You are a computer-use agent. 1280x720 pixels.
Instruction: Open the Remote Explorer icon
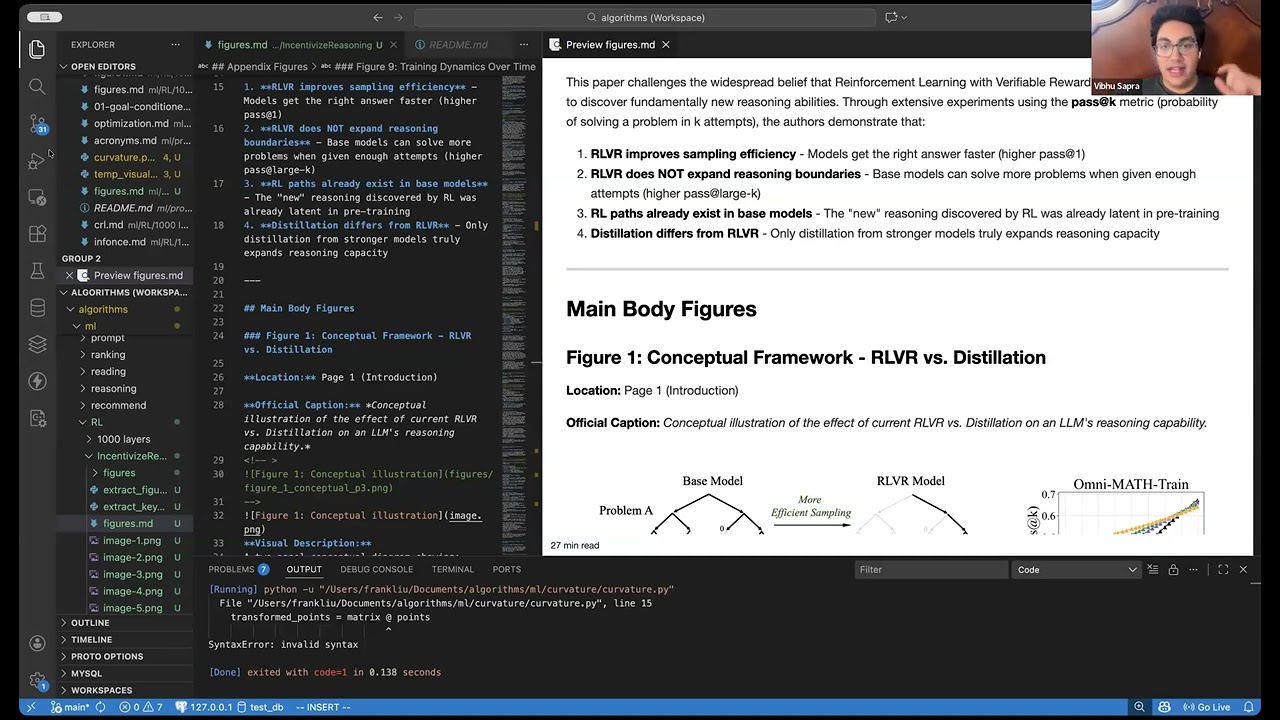(37, 197)
